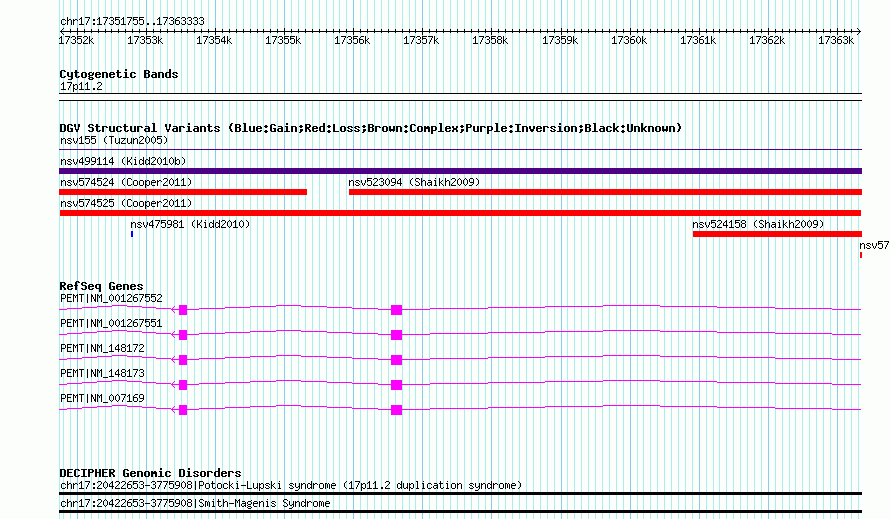Select the RefSeq Genes track heading
Screen dimensions: 890x519
(x=101, y=286)
